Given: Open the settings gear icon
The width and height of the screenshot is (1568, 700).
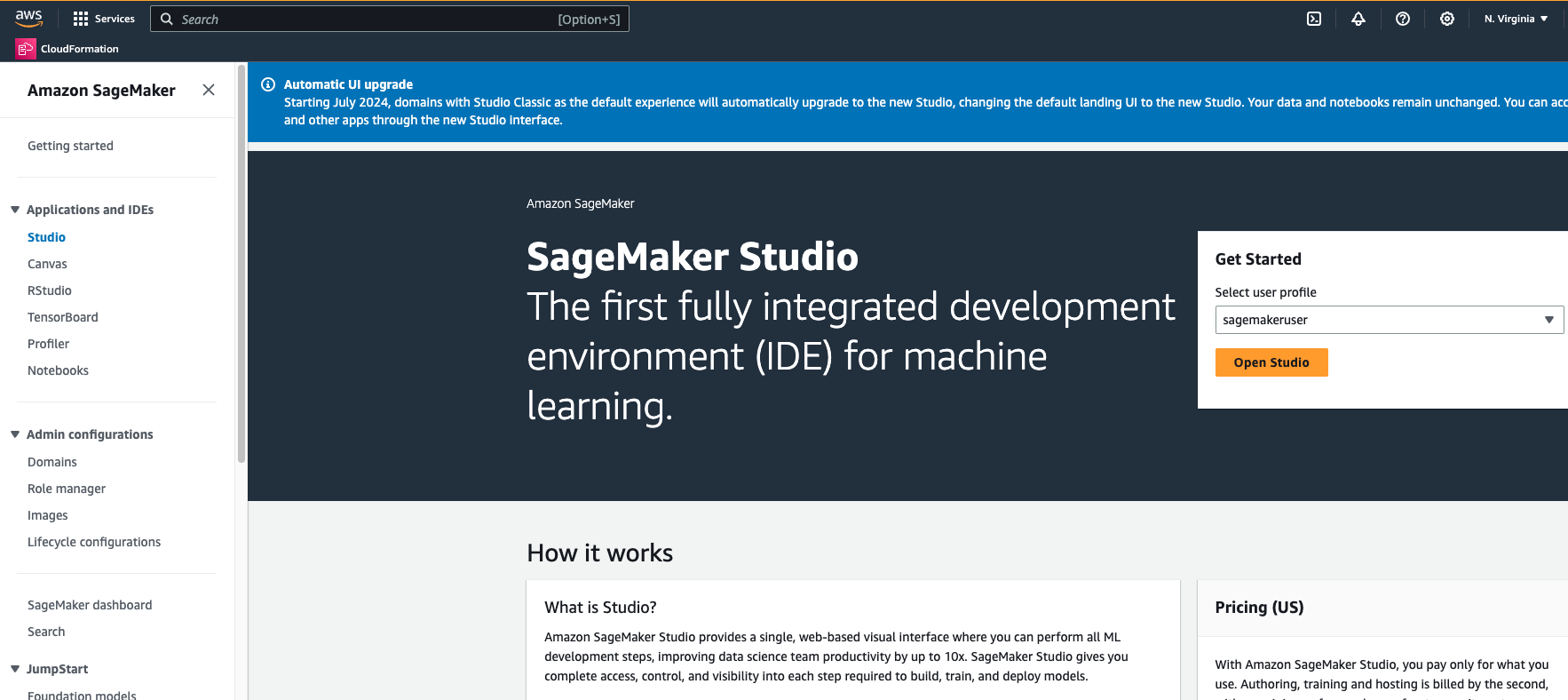Looking at the screenshot, I should pyautogui.click(x=1447, y=19).
